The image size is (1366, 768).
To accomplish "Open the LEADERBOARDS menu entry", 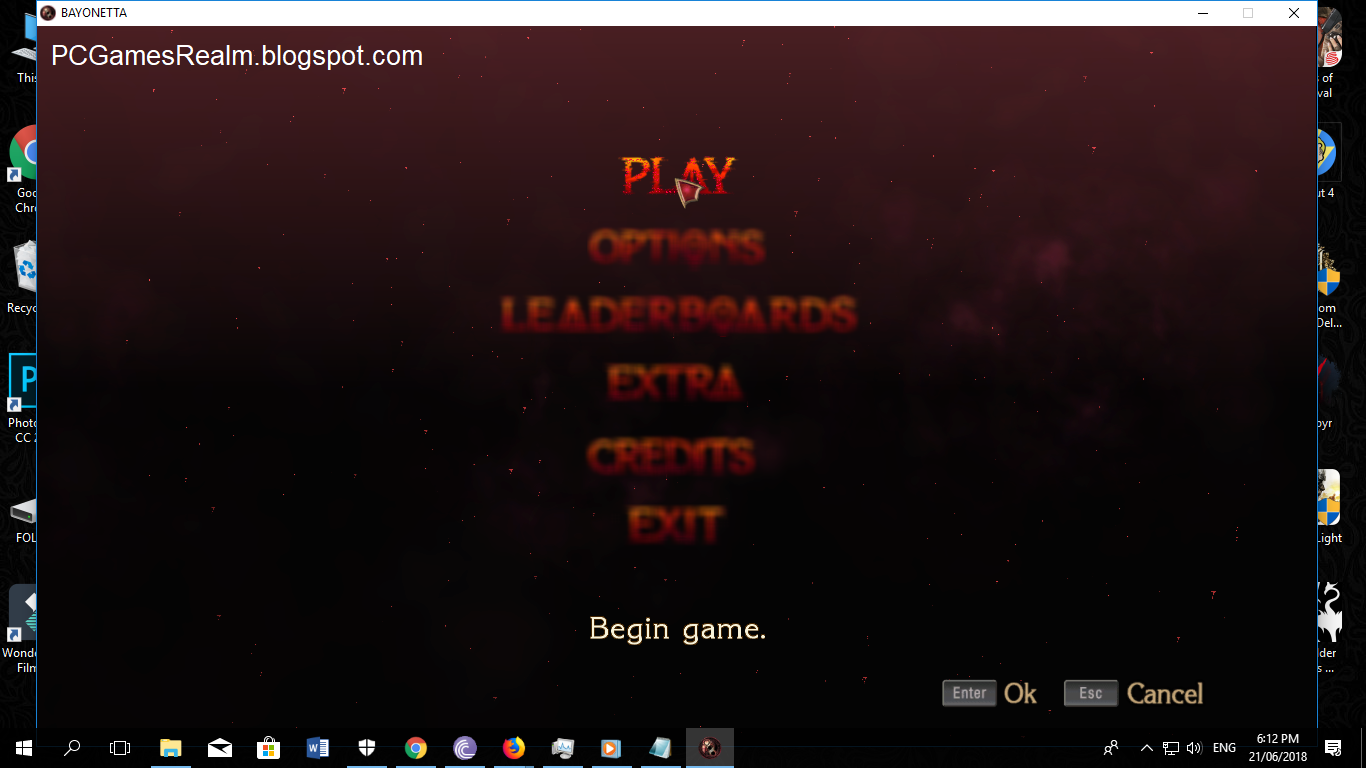I will (x=678, y=315).
